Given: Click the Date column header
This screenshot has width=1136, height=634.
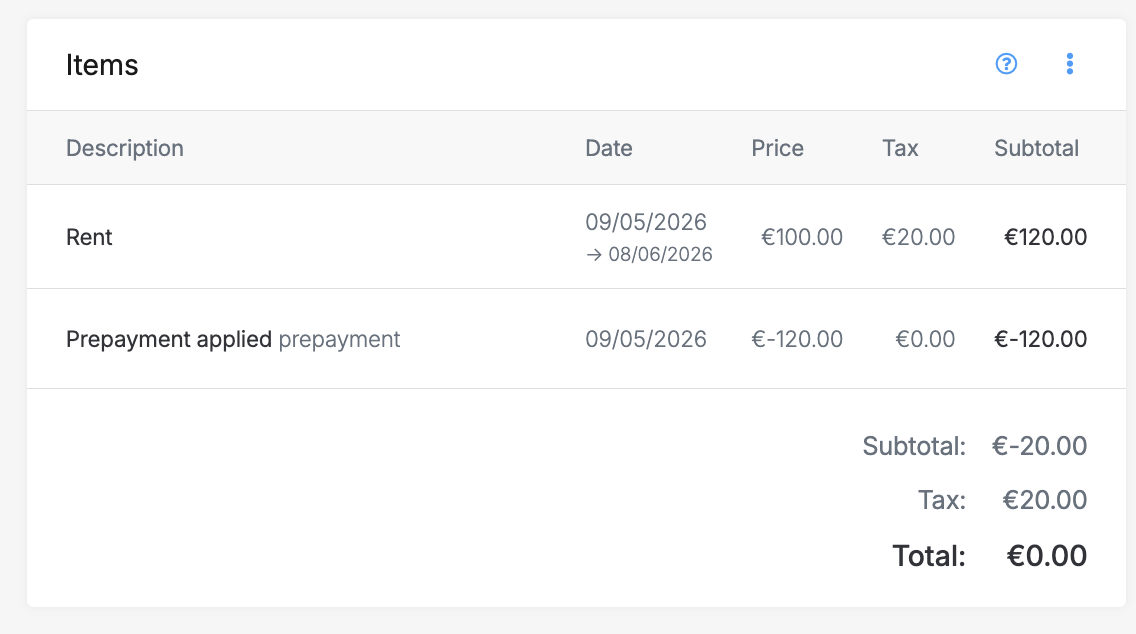Looking at the screenshot, I should (609, 148).
